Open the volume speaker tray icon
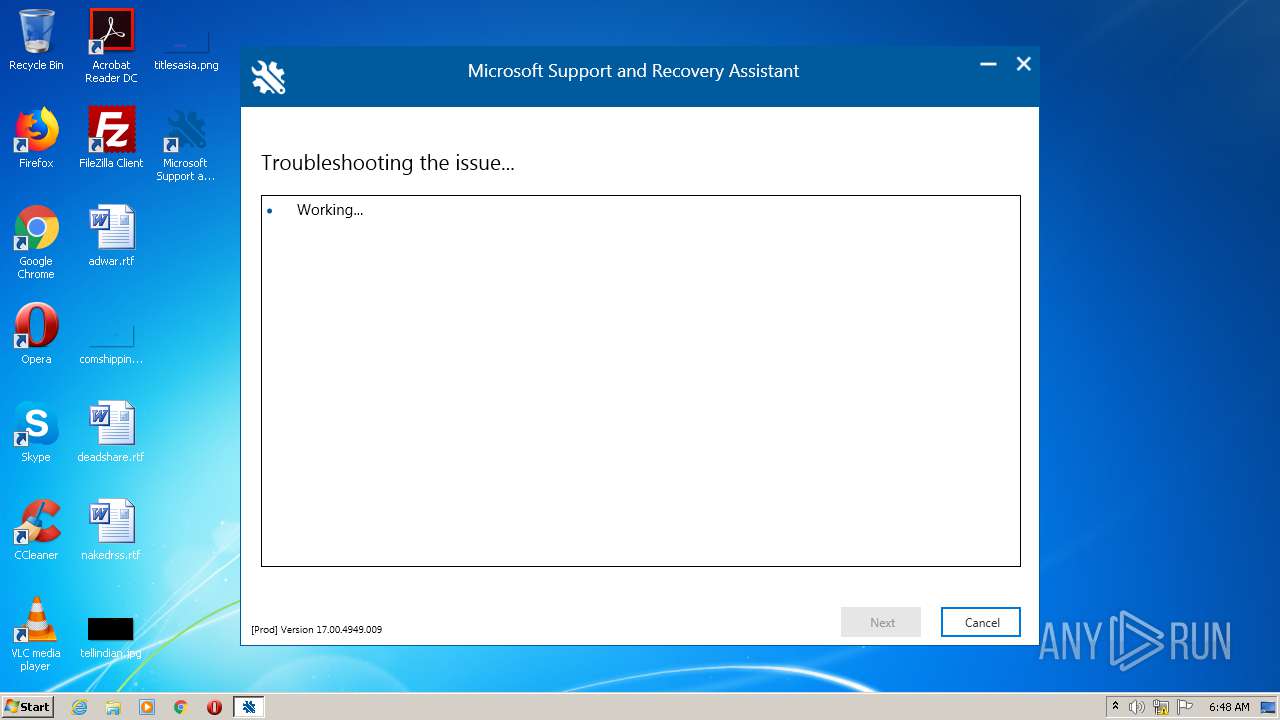 pyautogui.click(x=1137, y=707)
